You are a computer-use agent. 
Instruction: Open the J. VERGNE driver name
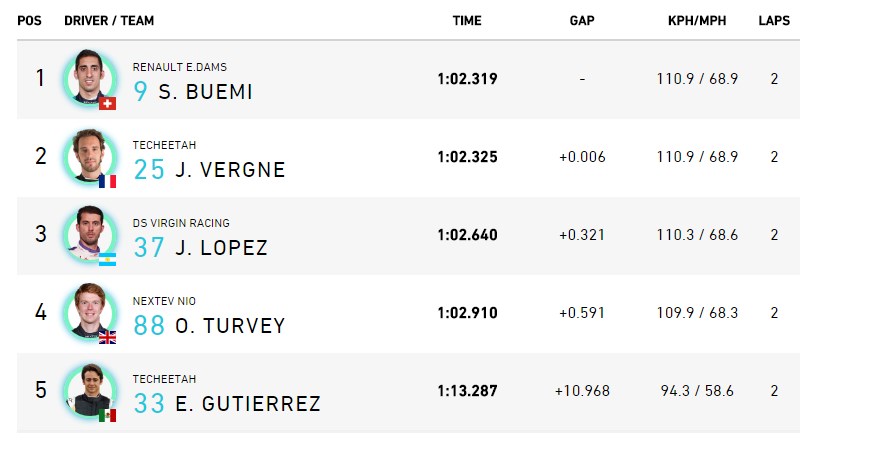click(x=230, y=170)
